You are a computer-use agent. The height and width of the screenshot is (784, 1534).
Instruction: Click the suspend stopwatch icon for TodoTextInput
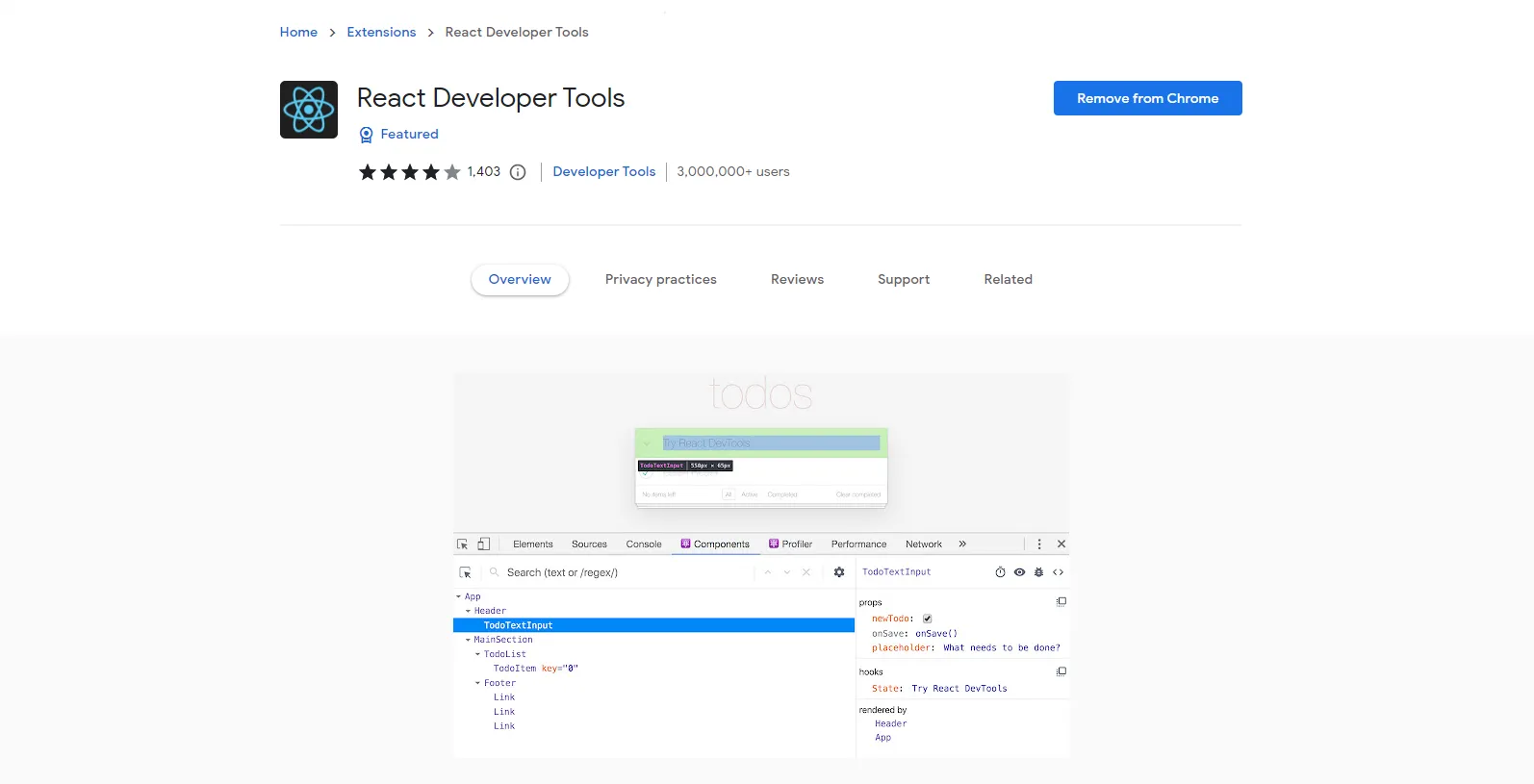[x=1000, y=572]
